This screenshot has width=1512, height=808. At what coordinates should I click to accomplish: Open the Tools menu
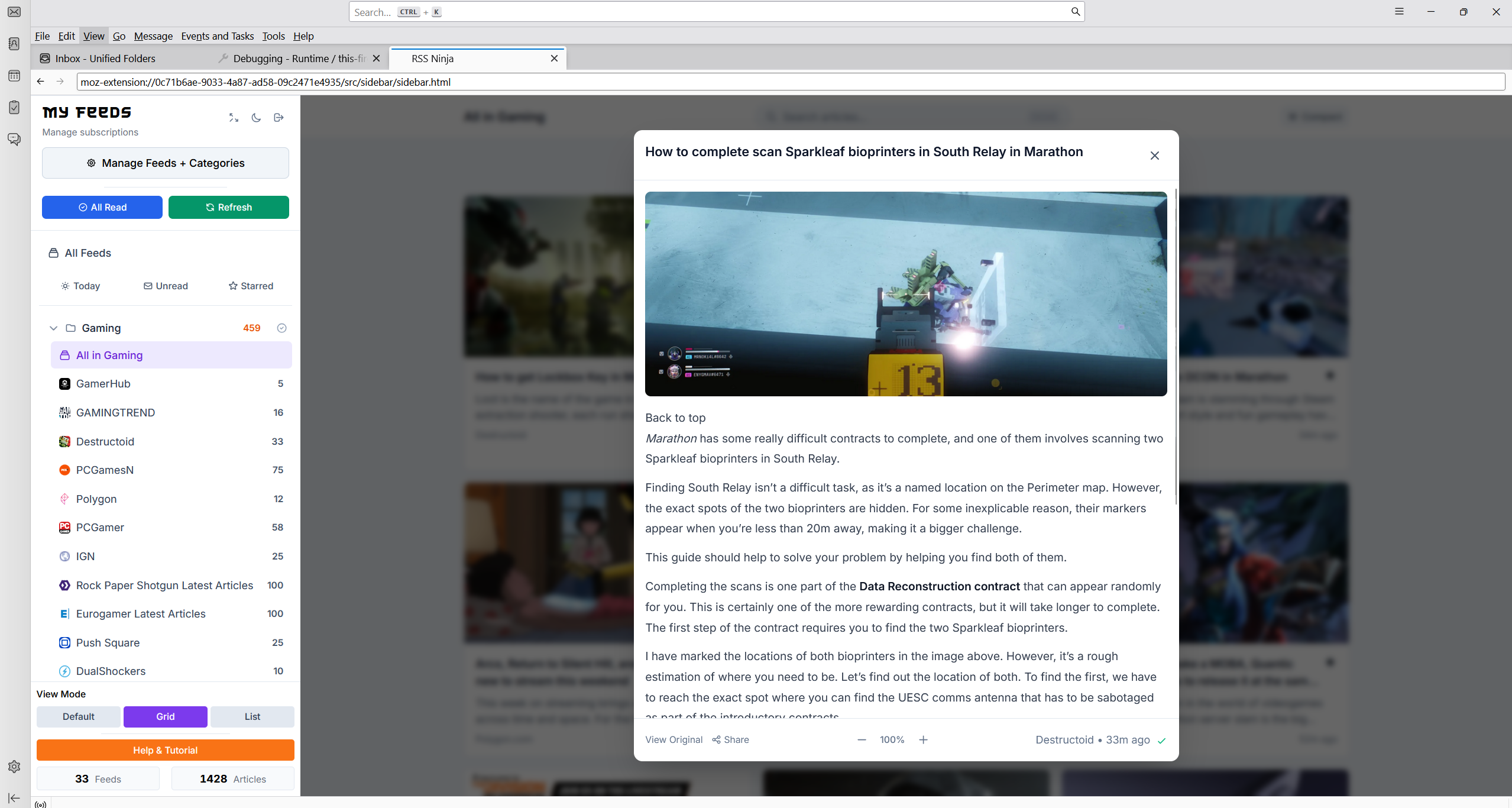coord(273,36)
